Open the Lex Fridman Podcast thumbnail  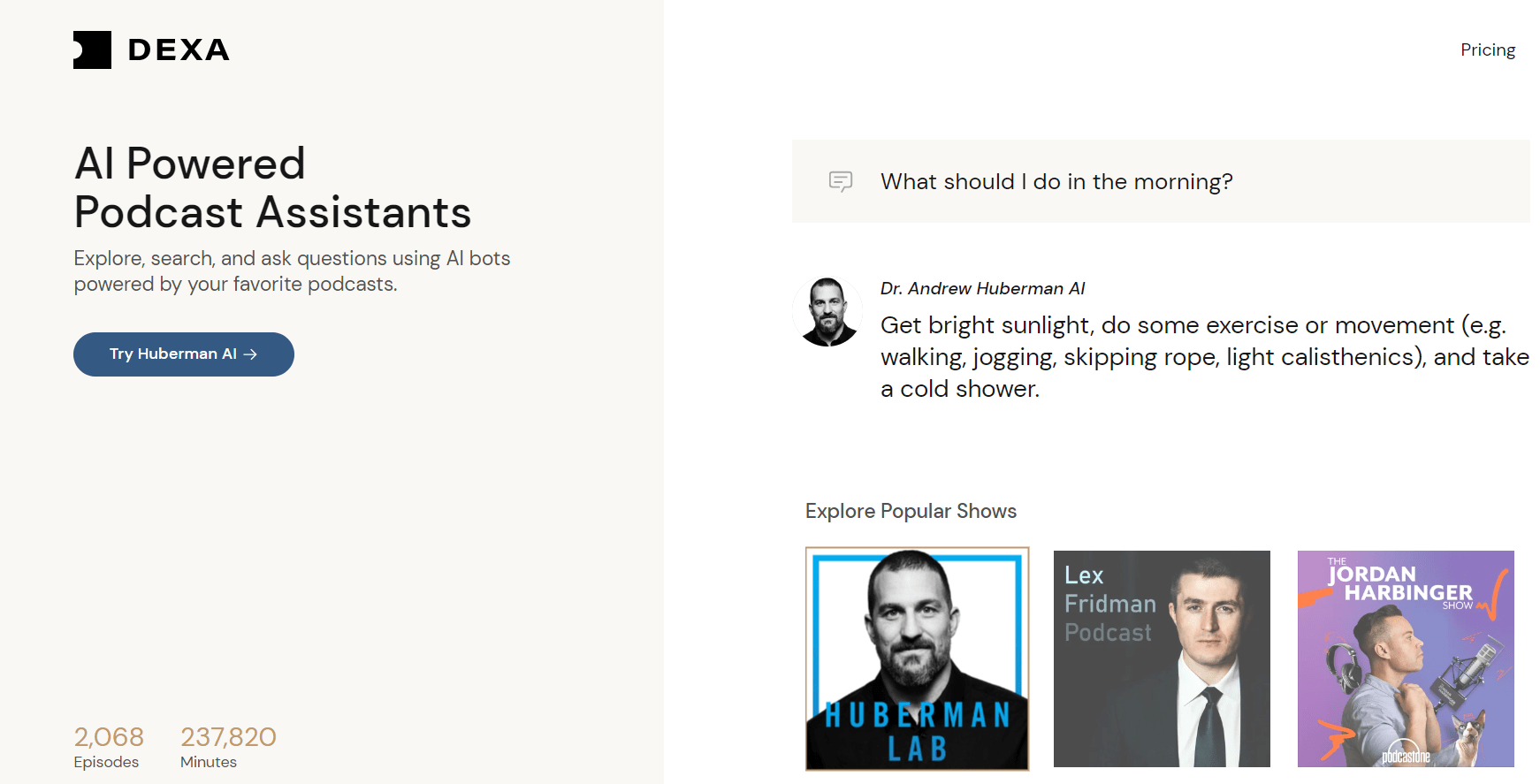click(1162, 658)
